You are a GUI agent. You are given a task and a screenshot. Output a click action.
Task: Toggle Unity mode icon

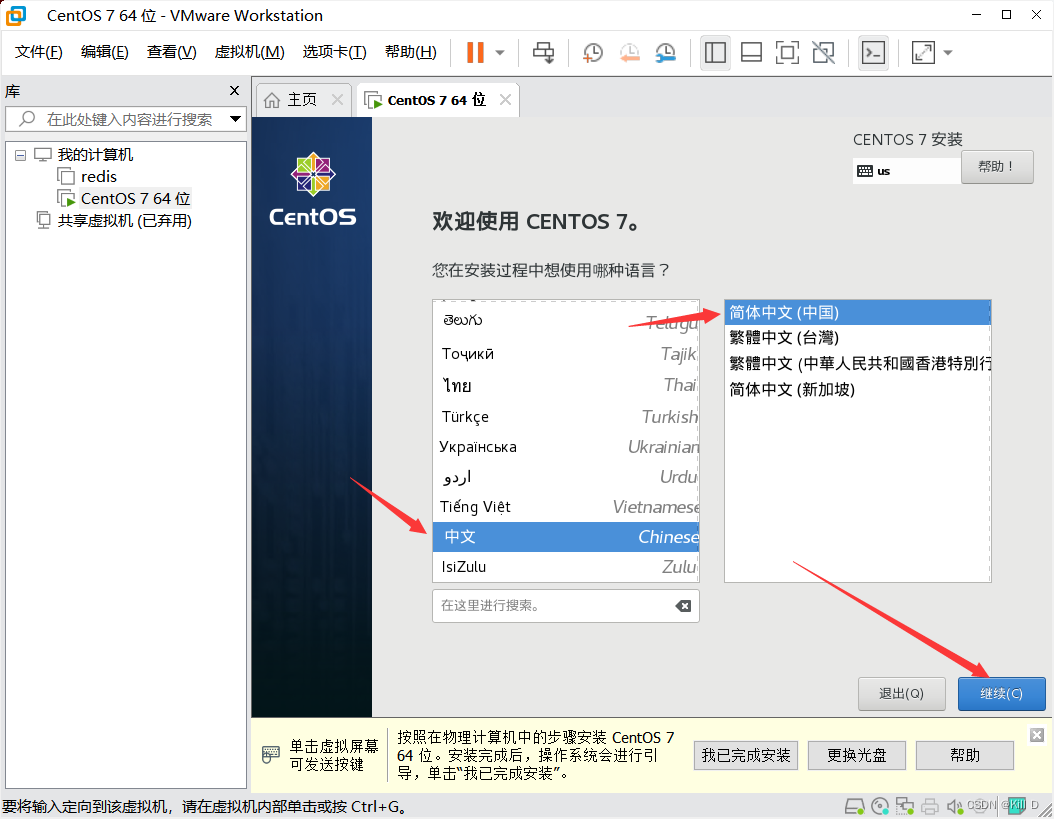(823, 52)
